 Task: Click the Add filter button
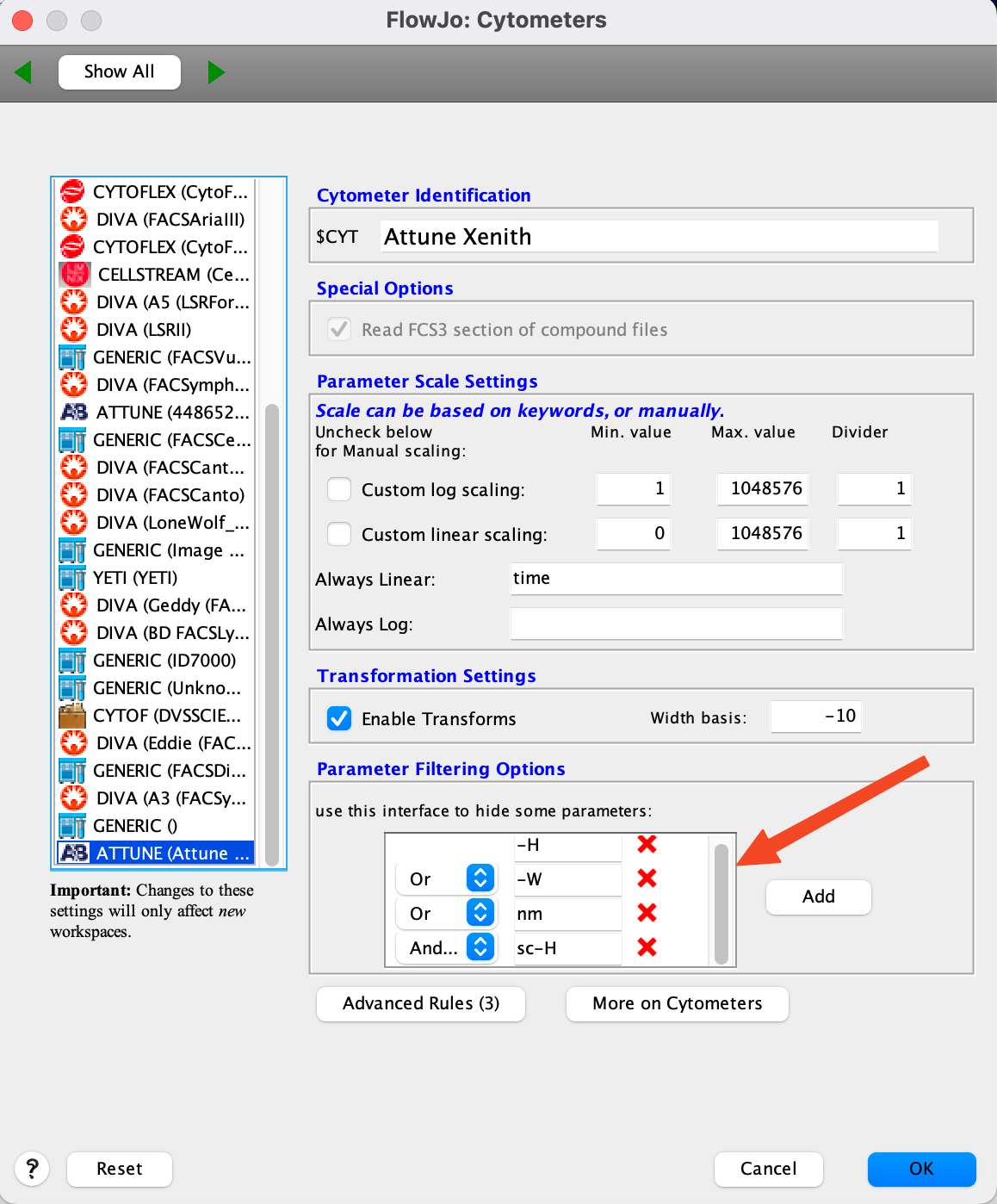pyautogui.click(x=818, y=897)
